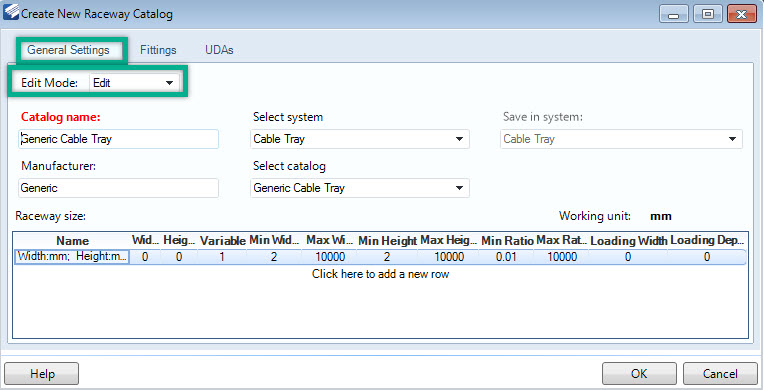The width and height of the screenshot is (764, 390).
Task: Click the Min Height column header
Action: pyautogui.click(x=387, y=241)
